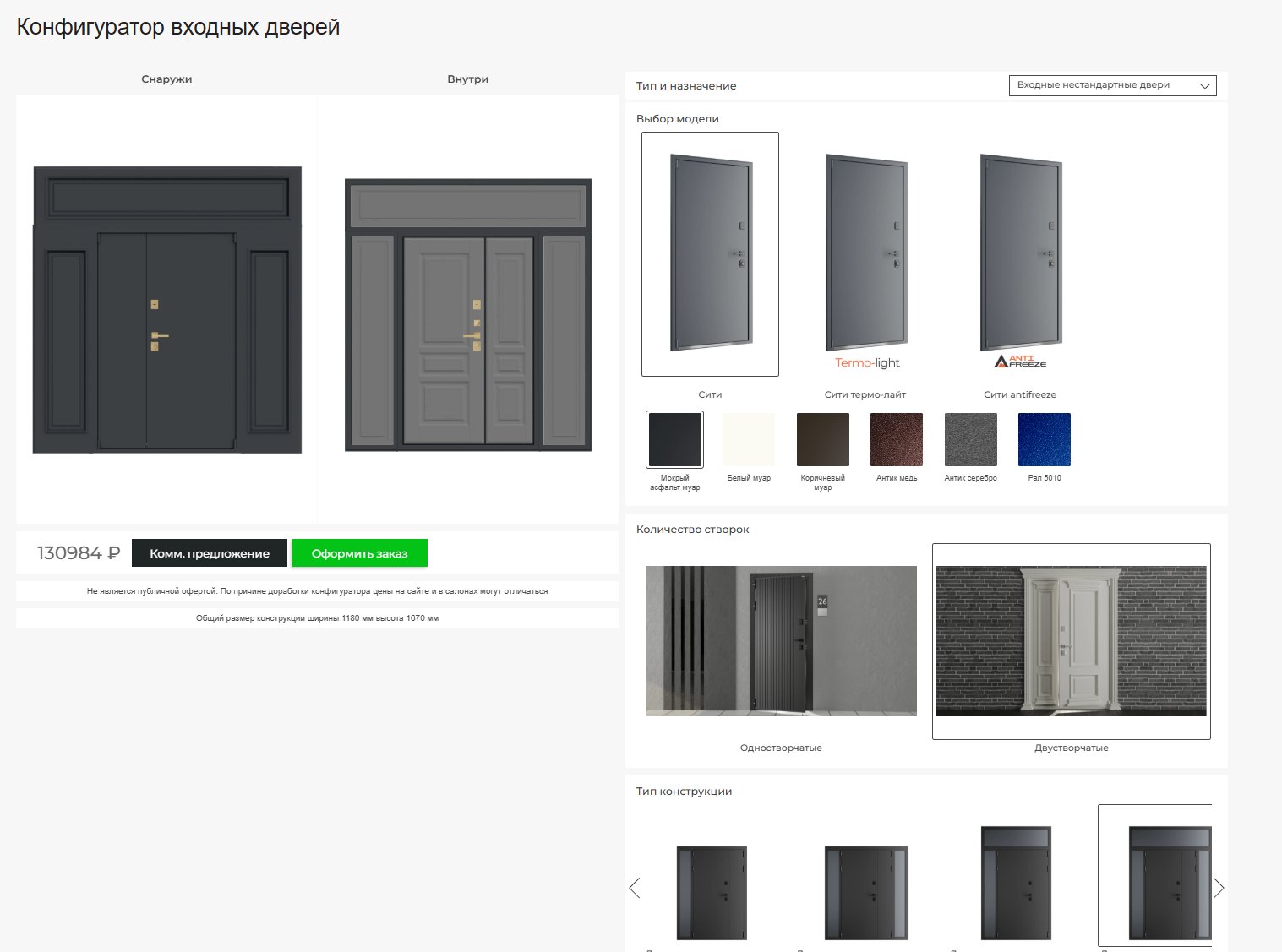This screenshot has width=1282, height=952.
Task: Choose the first double-door construction type thumbnail
Action: (x=712, y=892)
